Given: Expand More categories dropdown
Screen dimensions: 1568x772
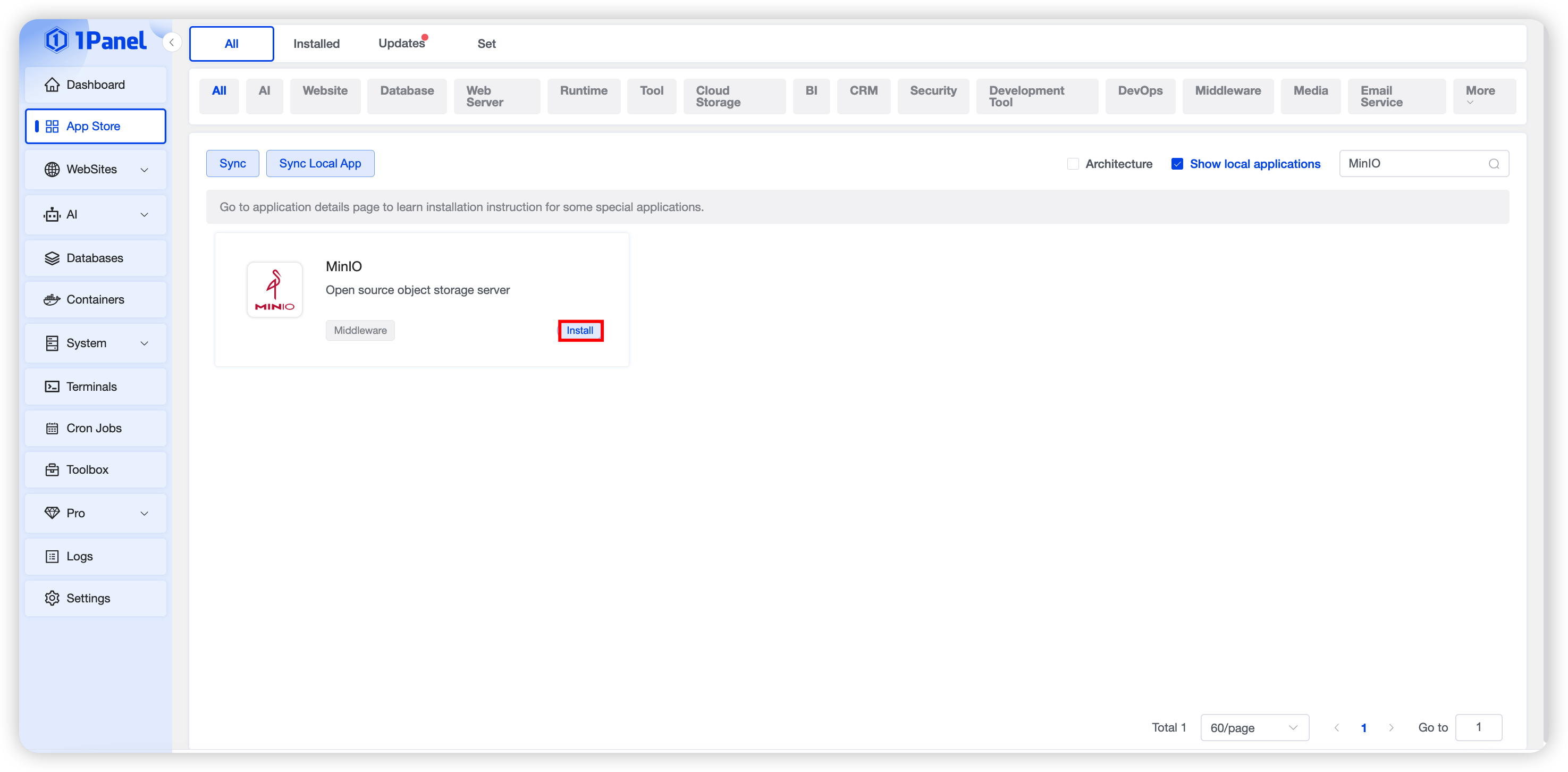Looking at the screenshot, I should [x=1483, y=96].
